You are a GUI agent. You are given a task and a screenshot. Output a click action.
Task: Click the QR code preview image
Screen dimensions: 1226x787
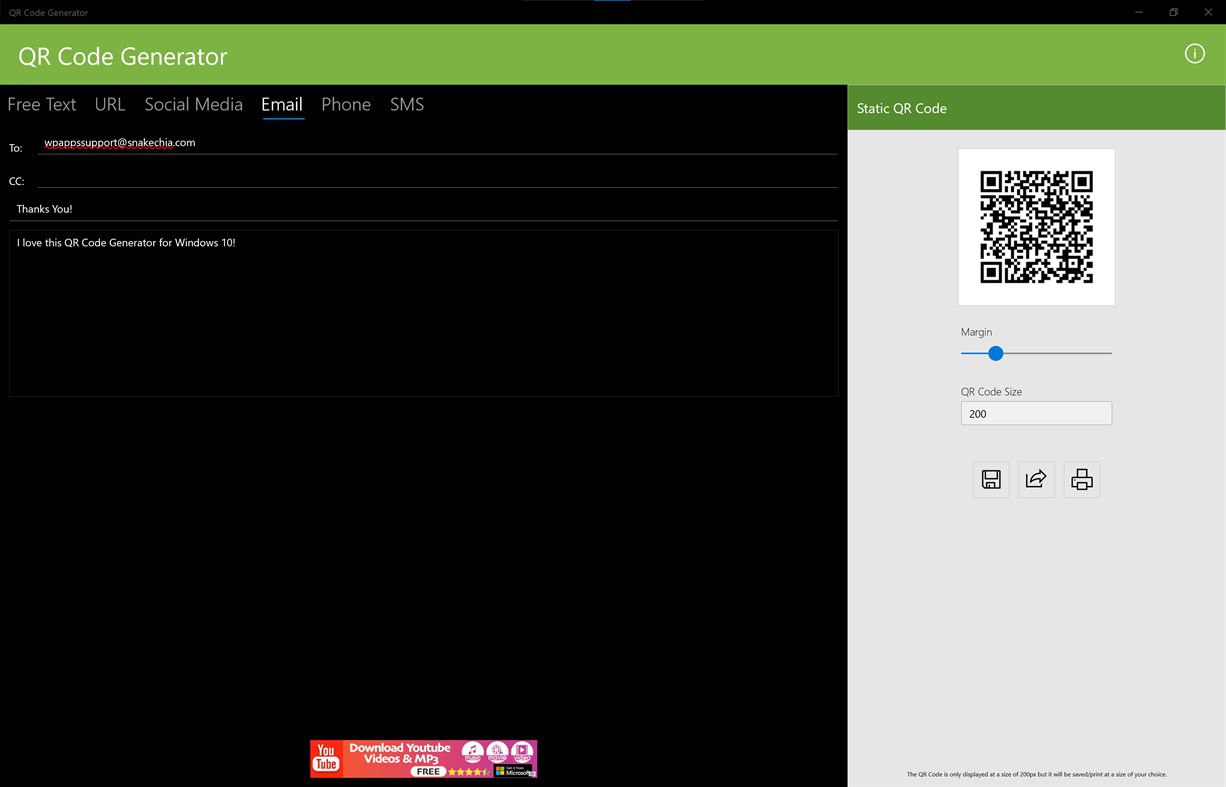(1036, 226)
